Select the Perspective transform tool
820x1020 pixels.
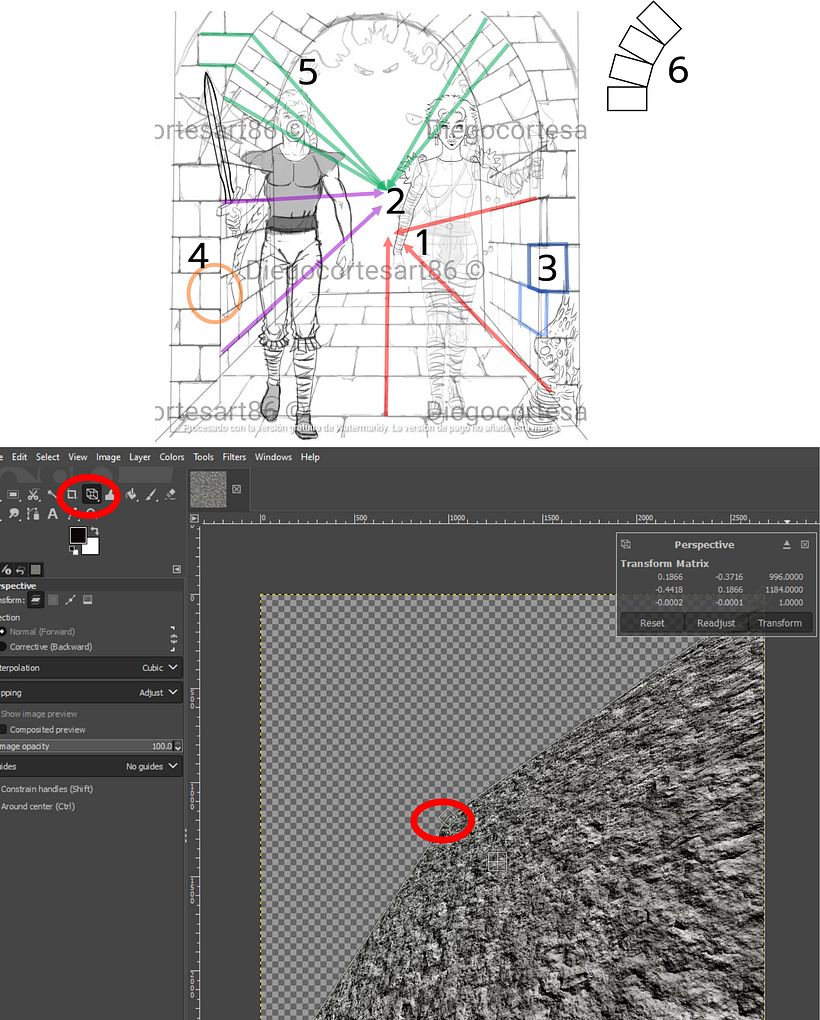(92, 494)
